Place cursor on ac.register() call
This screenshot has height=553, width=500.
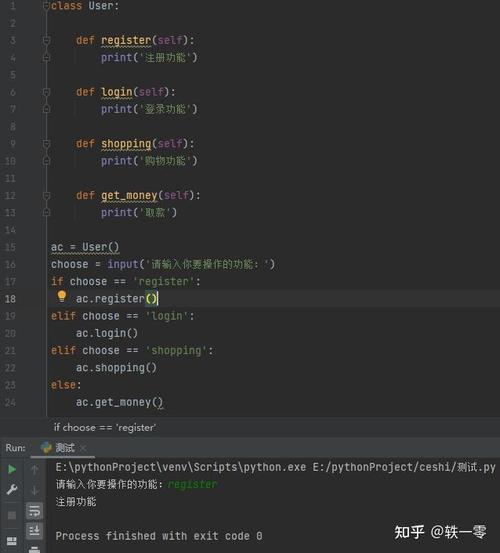pyautogui.click(x=117, y=299)
